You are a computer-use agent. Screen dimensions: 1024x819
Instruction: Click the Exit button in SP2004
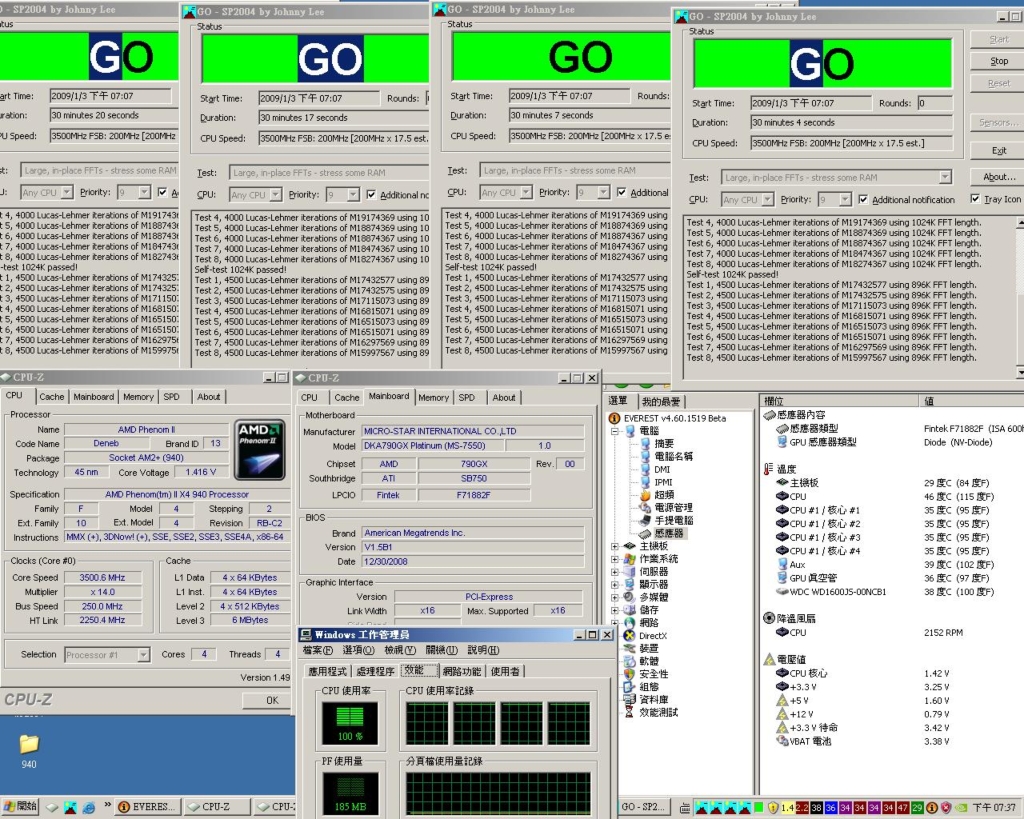pyautogui.click(x=999, y=151)
